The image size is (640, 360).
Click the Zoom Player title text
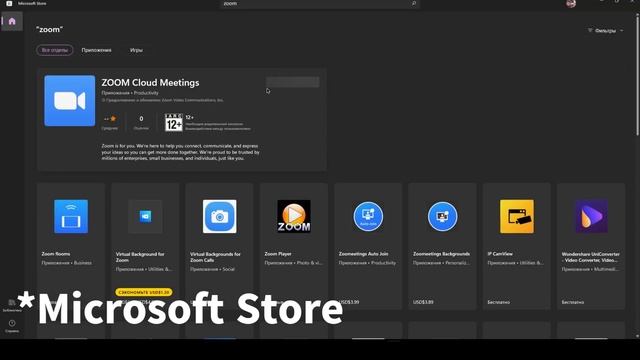click(278, 254)
